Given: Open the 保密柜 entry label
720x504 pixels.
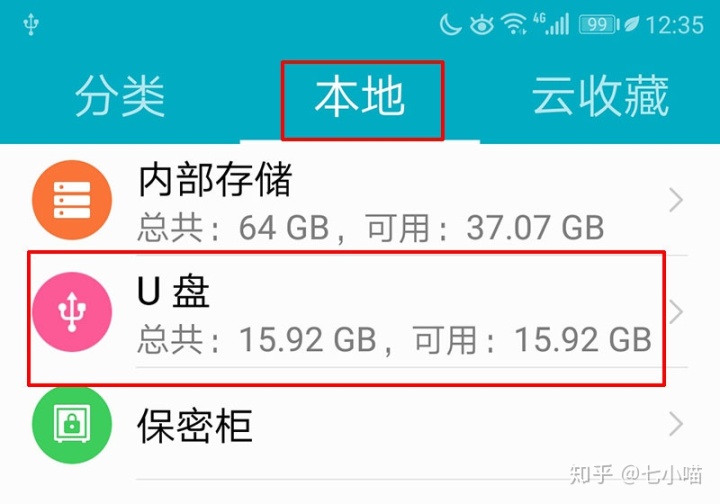Looking at the screenshot, I should pos(195,426).
